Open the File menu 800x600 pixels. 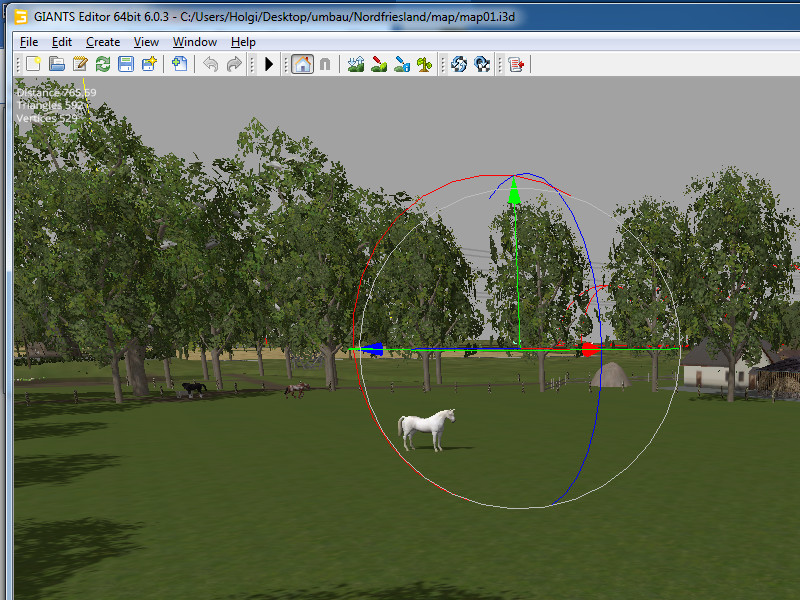pos(29,42)
